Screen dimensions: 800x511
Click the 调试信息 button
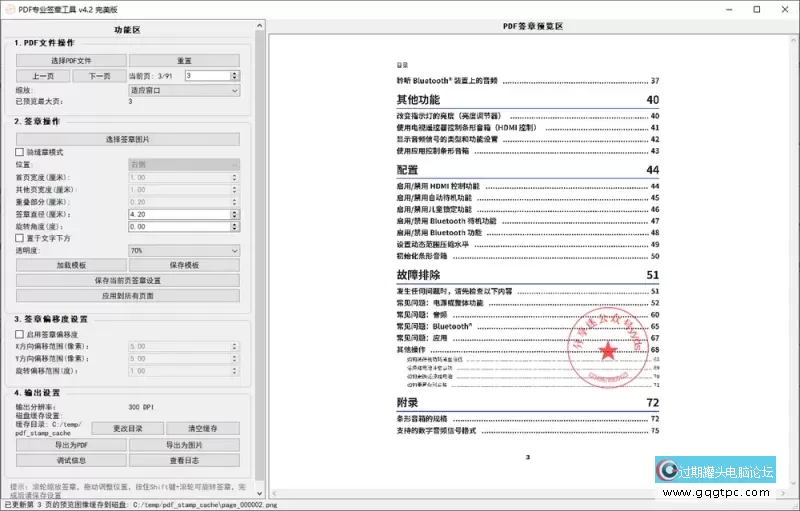(x=71, y=461)
